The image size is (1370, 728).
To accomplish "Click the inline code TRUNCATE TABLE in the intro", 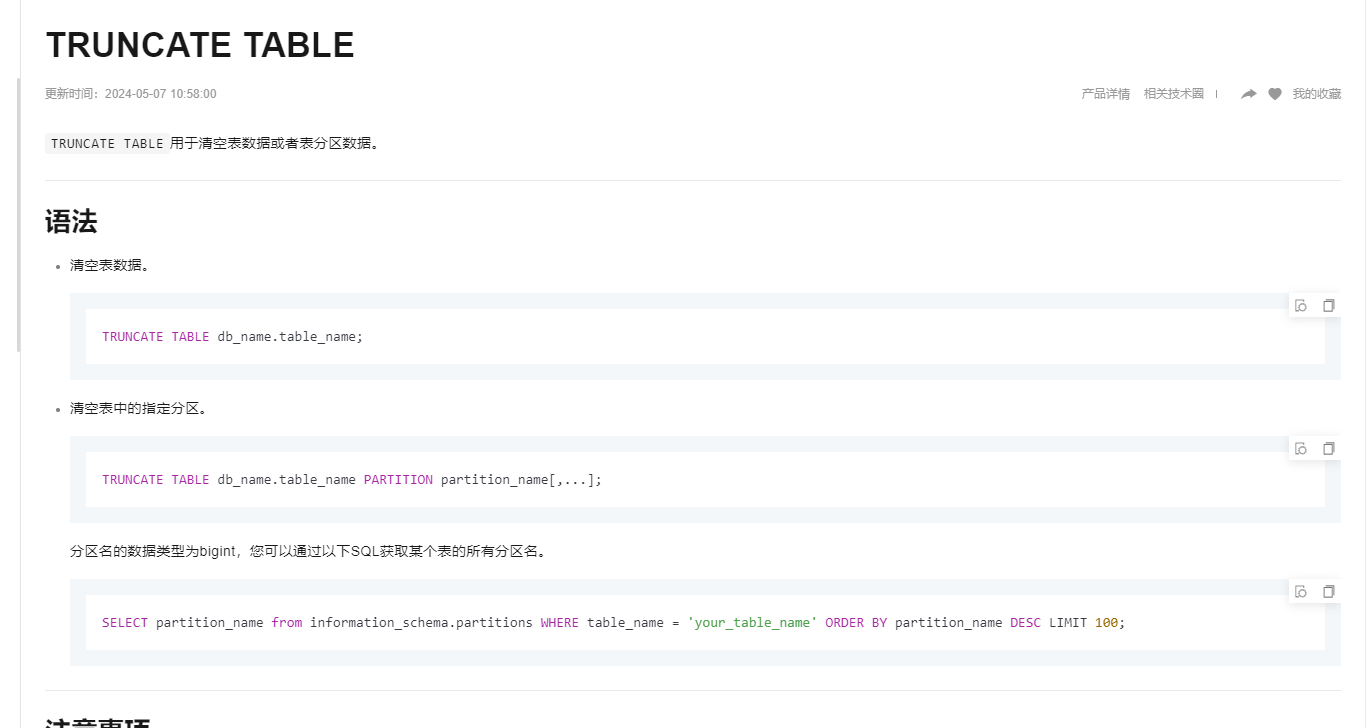I will coord(107,143).
